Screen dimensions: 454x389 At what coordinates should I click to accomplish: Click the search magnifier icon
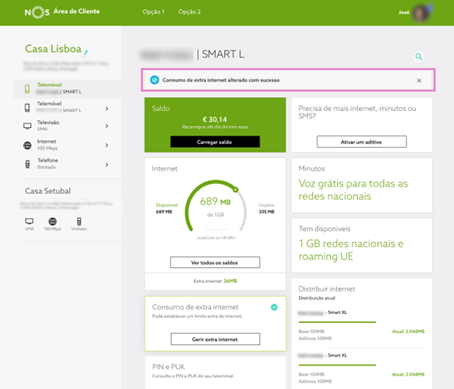pos(419,57)
